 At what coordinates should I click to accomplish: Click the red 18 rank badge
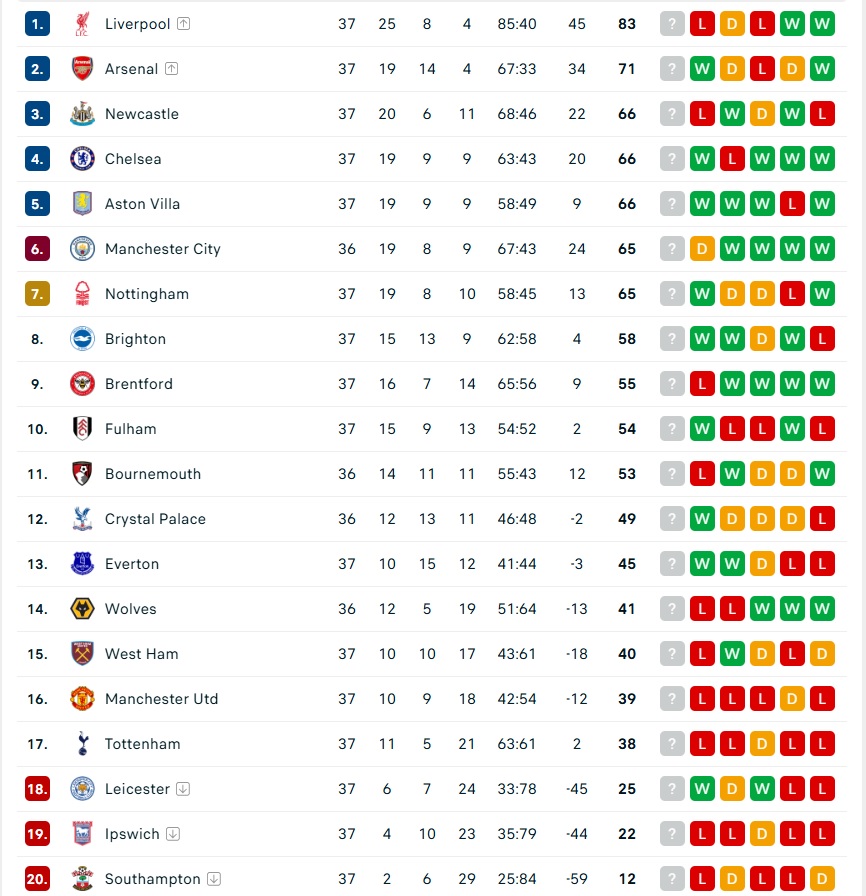point(37,789)
